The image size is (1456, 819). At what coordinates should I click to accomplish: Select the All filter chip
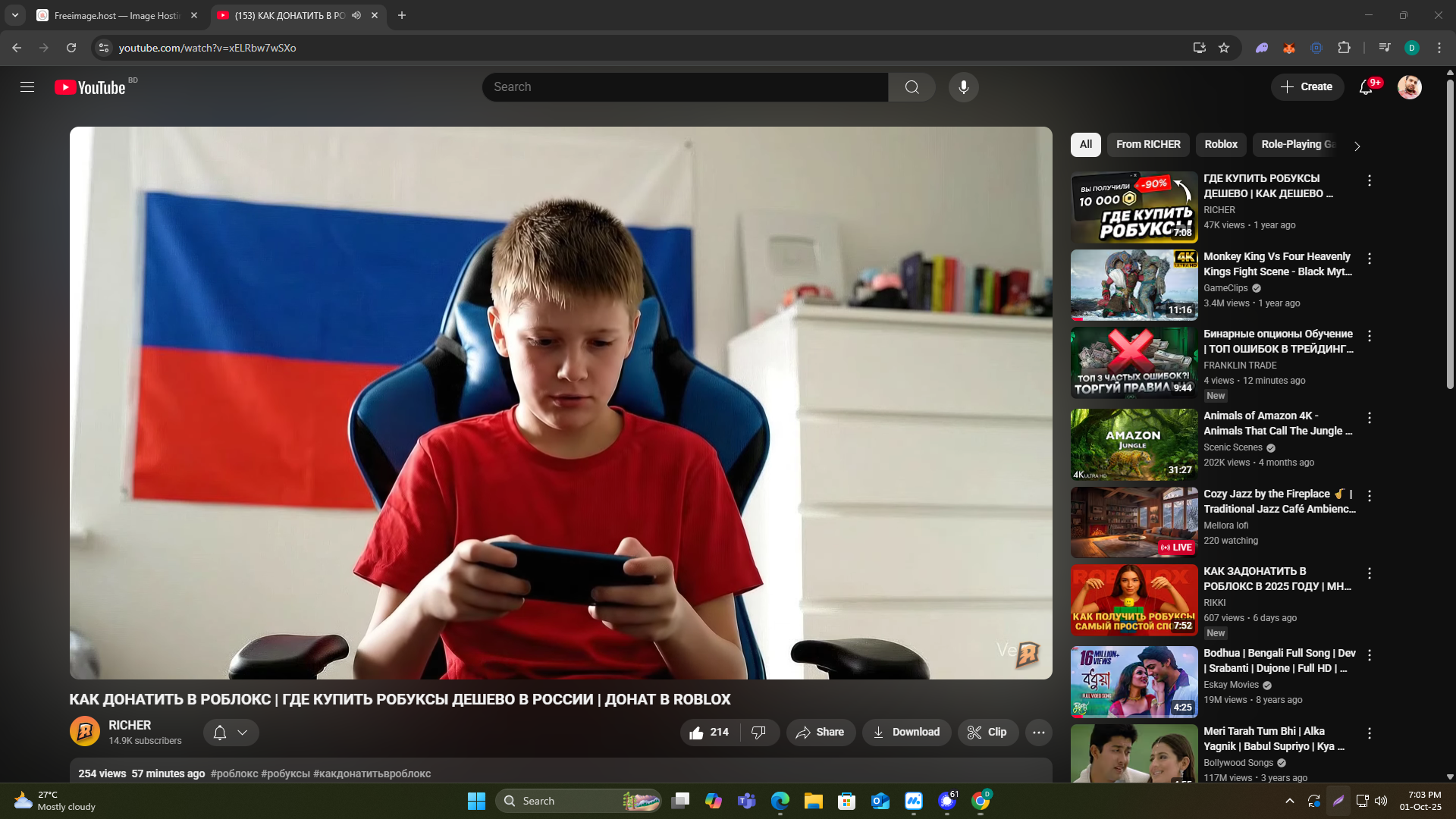click(1086, 144)
